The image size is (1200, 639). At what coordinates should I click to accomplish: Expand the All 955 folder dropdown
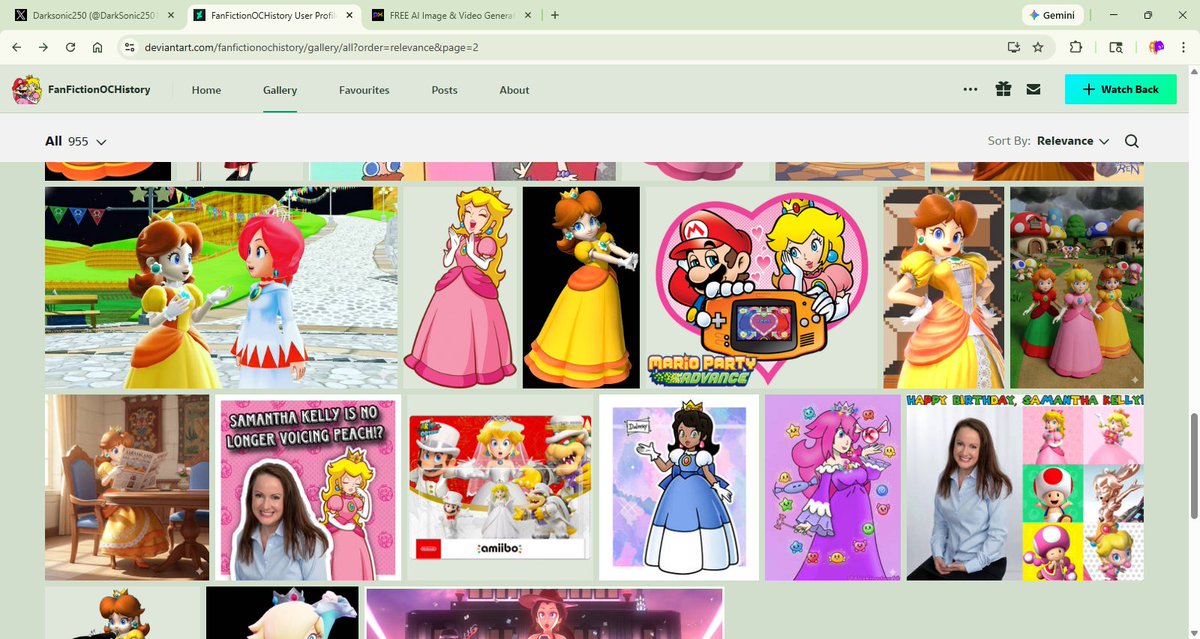[76, 141]
